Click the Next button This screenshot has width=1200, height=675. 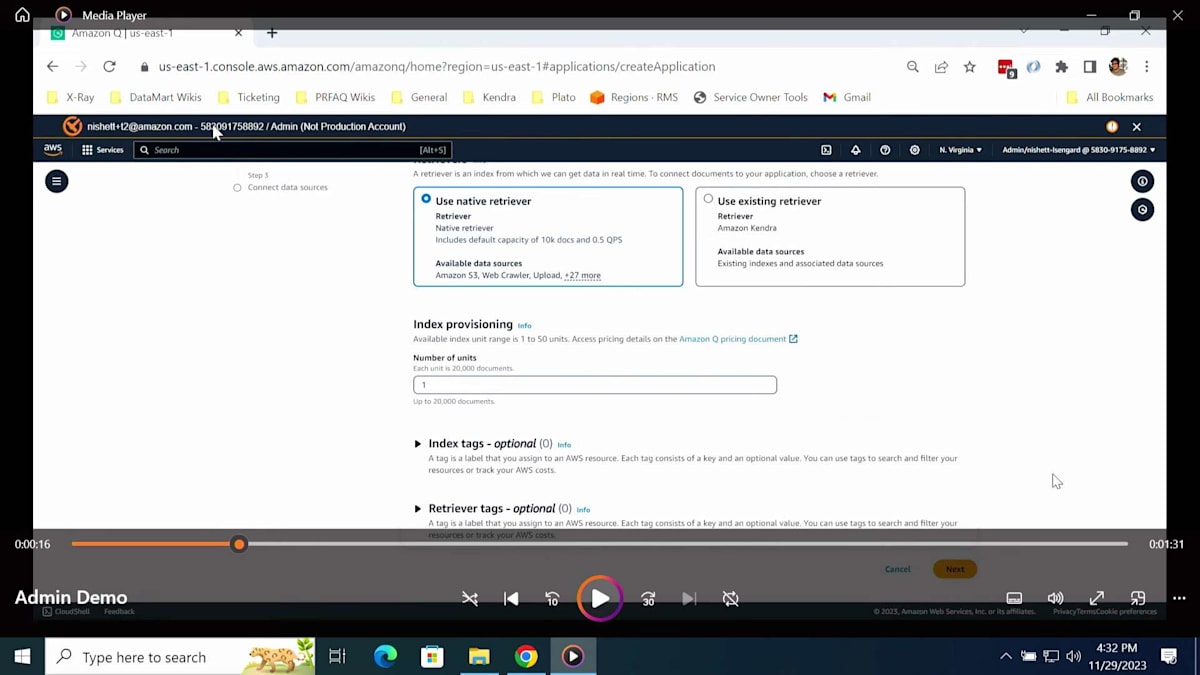click(x=955, y=569)
